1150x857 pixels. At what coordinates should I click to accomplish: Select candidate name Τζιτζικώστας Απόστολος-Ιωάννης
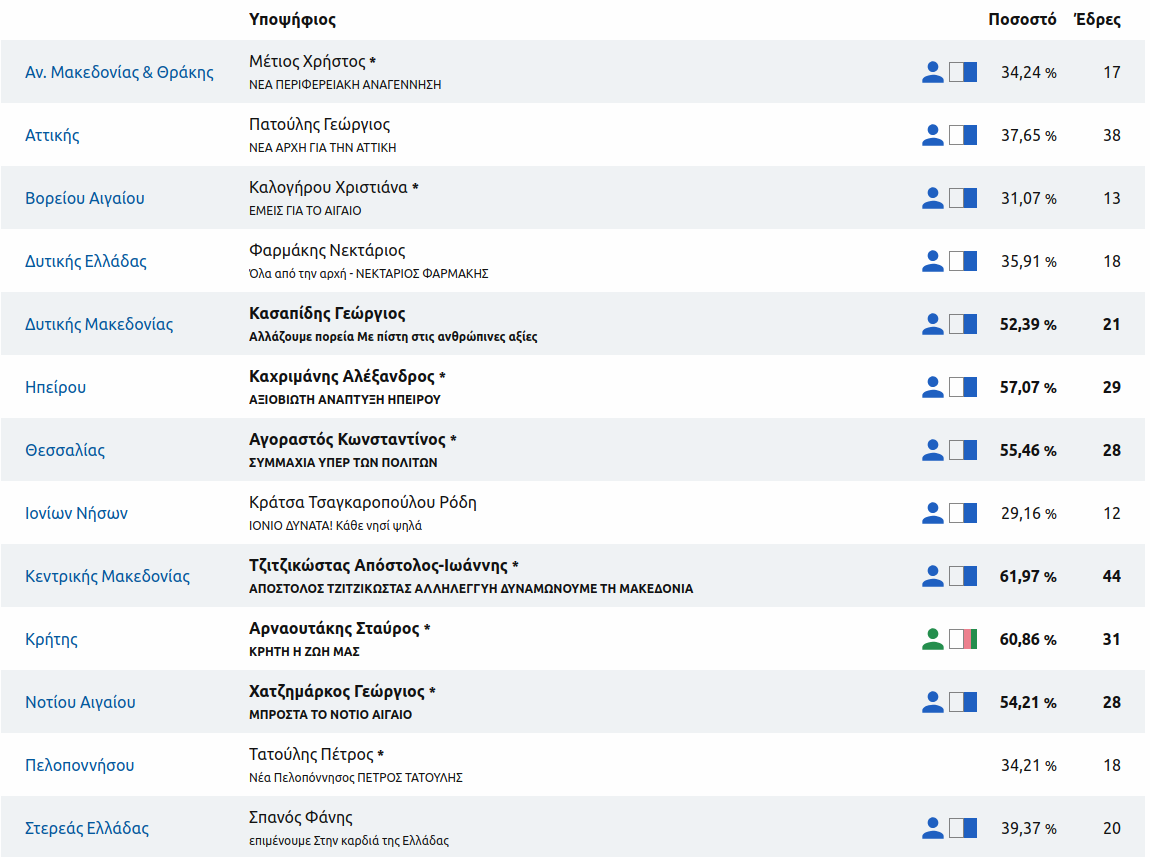point(378,565)
